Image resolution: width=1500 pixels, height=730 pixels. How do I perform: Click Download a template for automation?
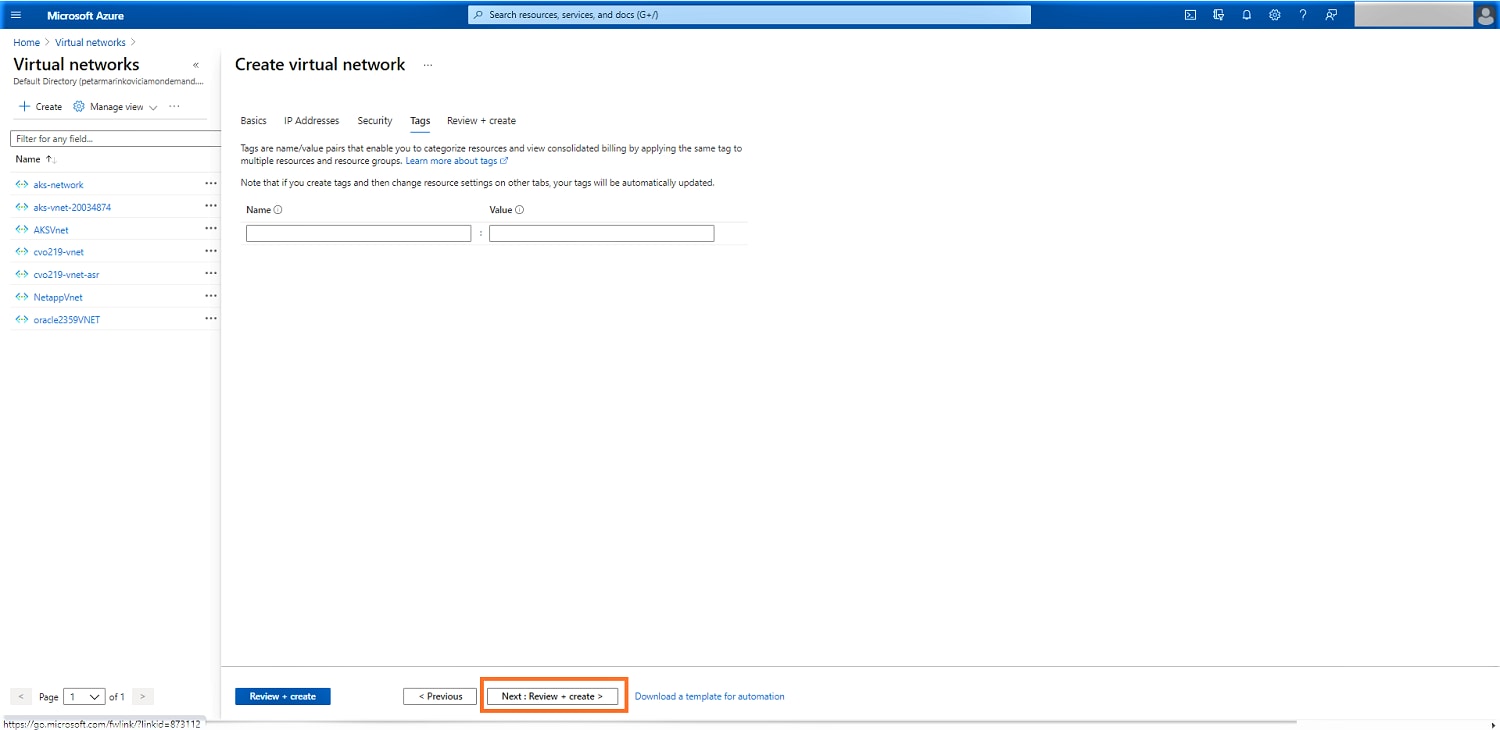(709, 696)
